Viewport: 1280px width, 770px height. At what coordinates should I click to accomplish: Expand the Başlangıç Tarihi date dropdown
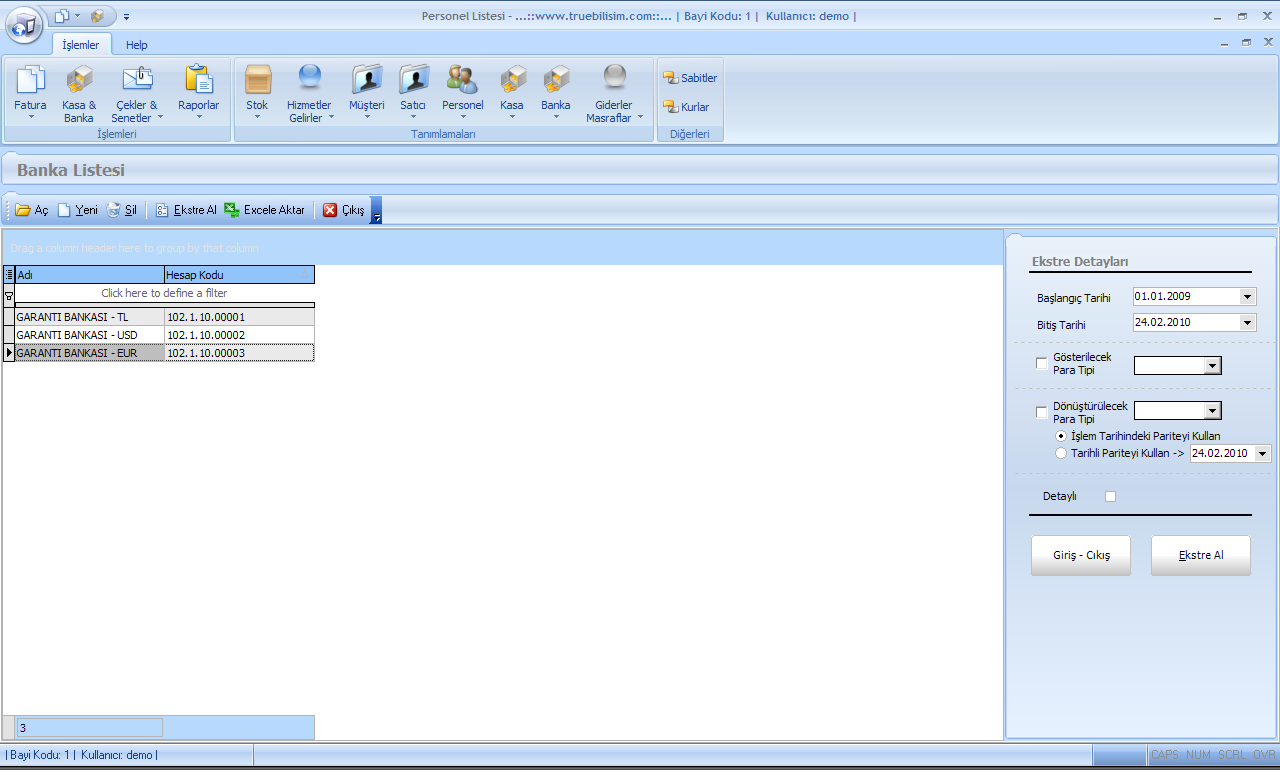click(1246, 297)
